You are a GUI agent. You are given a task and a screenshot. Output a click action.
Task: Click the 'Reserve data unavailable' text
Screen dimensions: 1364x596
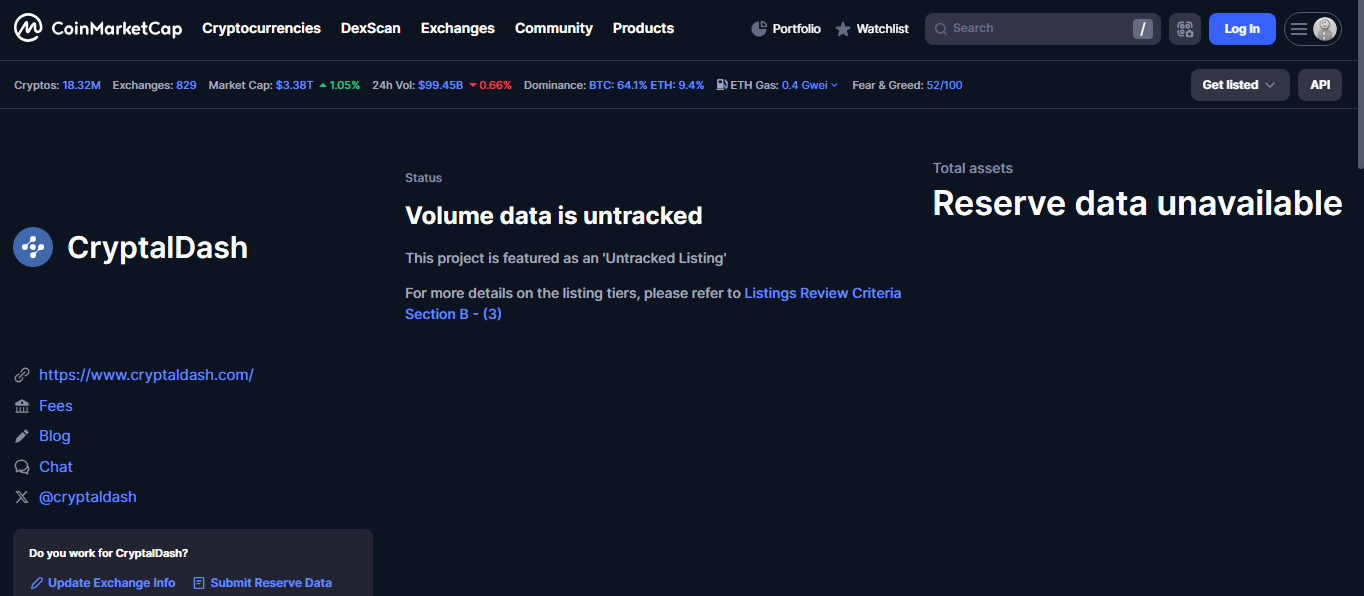[x=1137, y=203]
